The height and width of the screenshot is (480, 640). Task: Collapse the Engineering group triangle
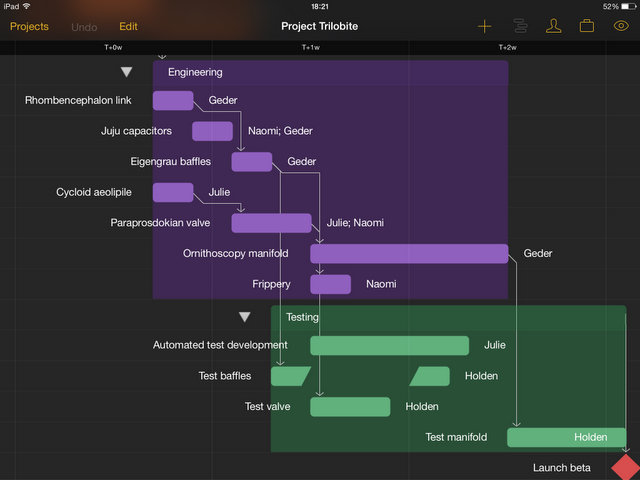coord(127,72)
